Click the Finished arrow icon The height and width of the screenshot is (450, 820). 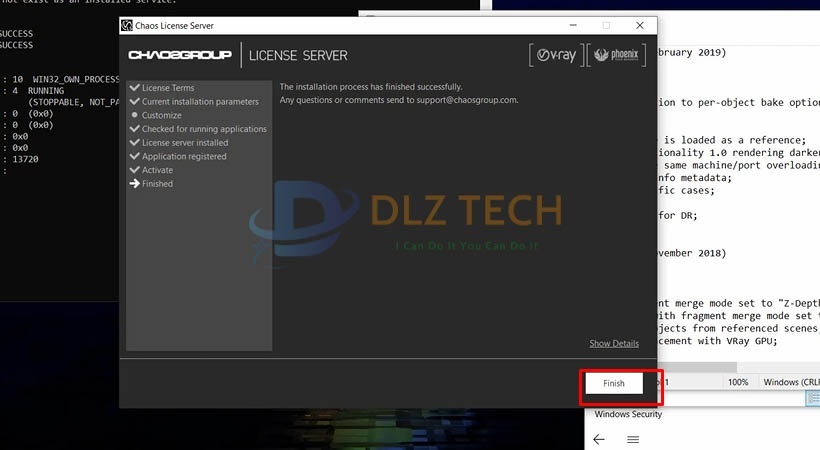(134, 183)
